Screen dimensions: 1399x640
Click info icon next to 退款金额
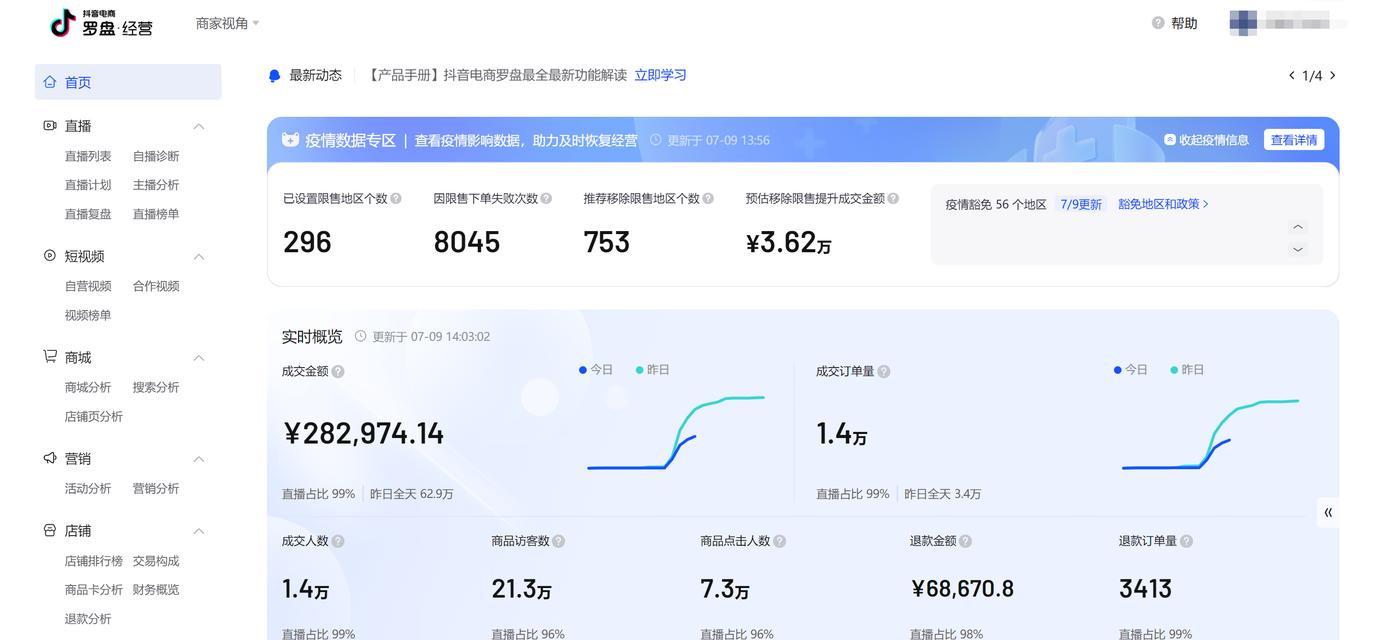(966, 541)
